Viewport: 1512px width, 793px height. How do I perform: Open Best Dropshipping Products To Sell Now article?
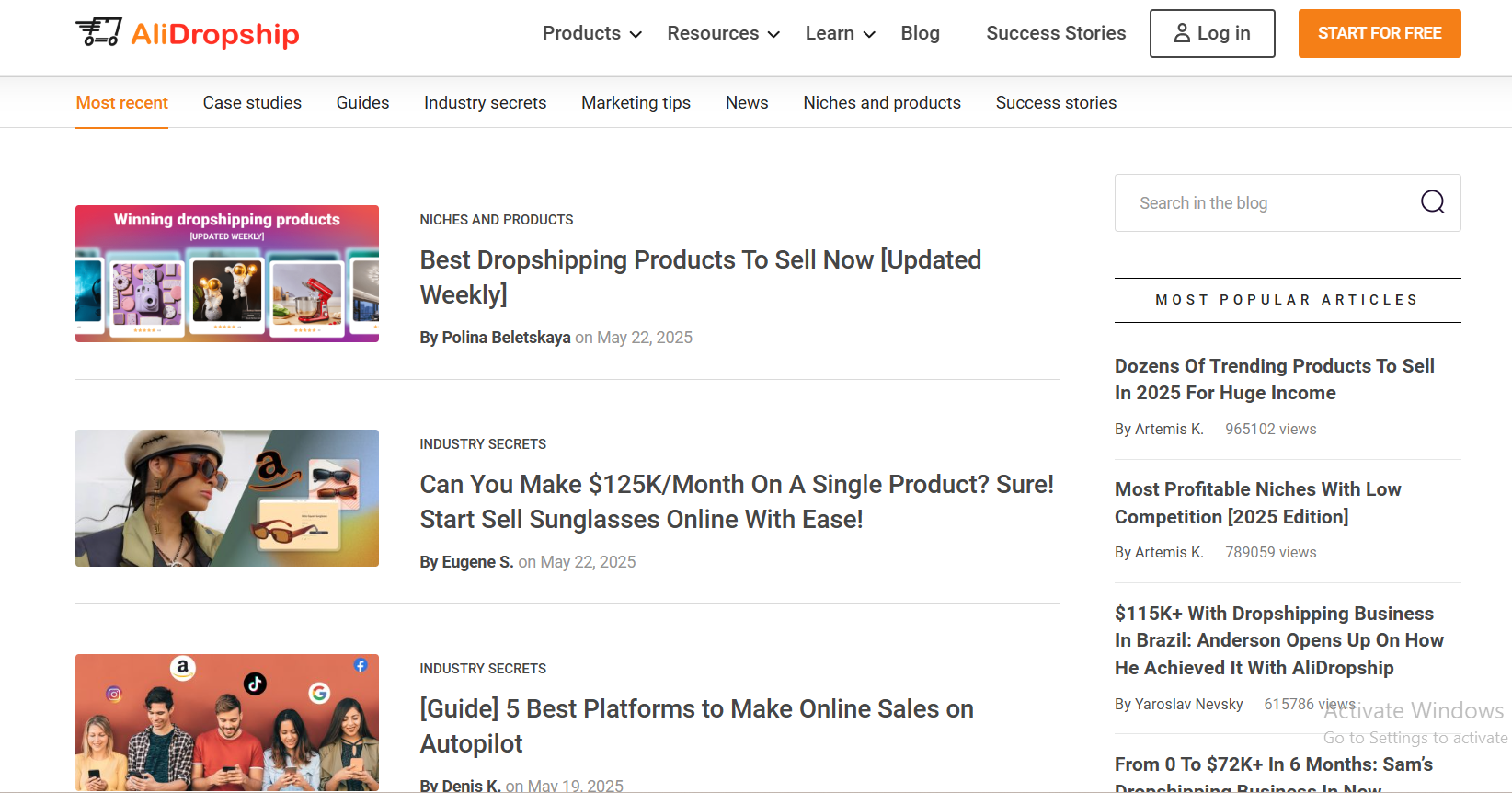pos(701,277)
